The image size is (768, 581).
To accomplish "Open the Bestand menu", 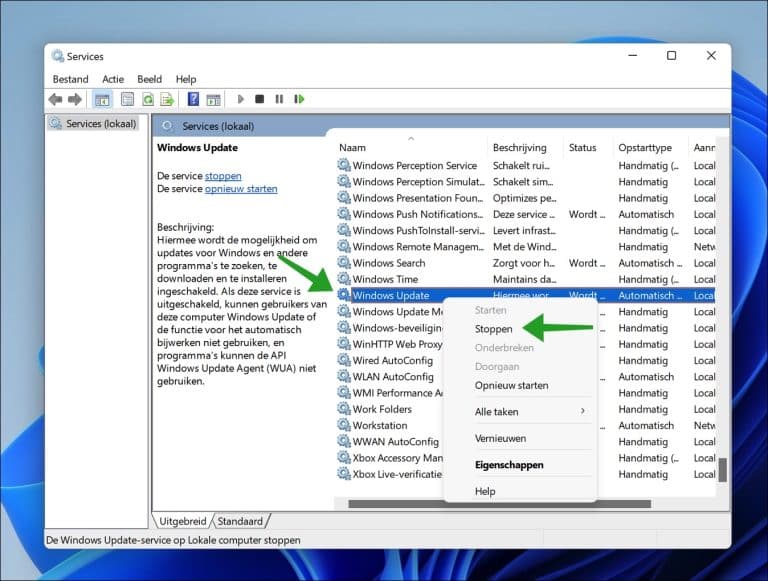I will (71, 79).
